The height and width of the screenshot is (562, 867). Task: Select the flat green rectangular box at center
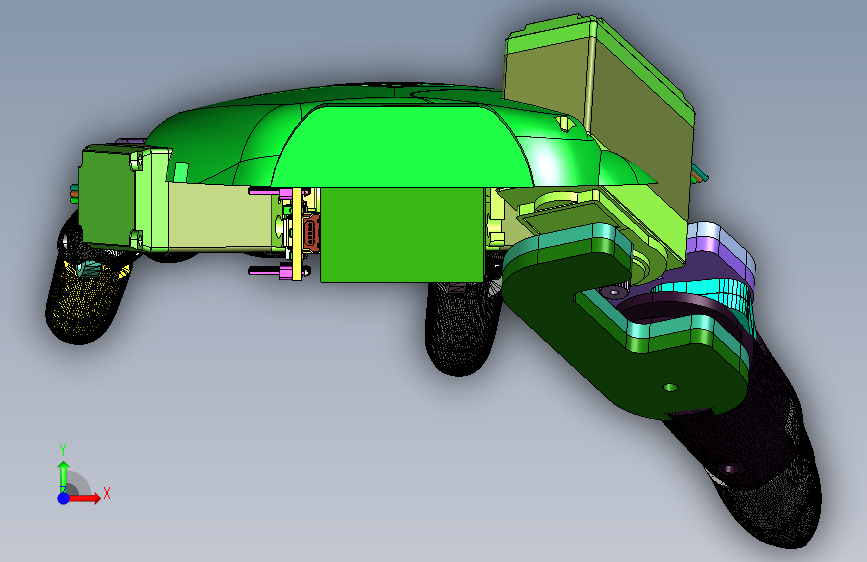click(402, 235)
